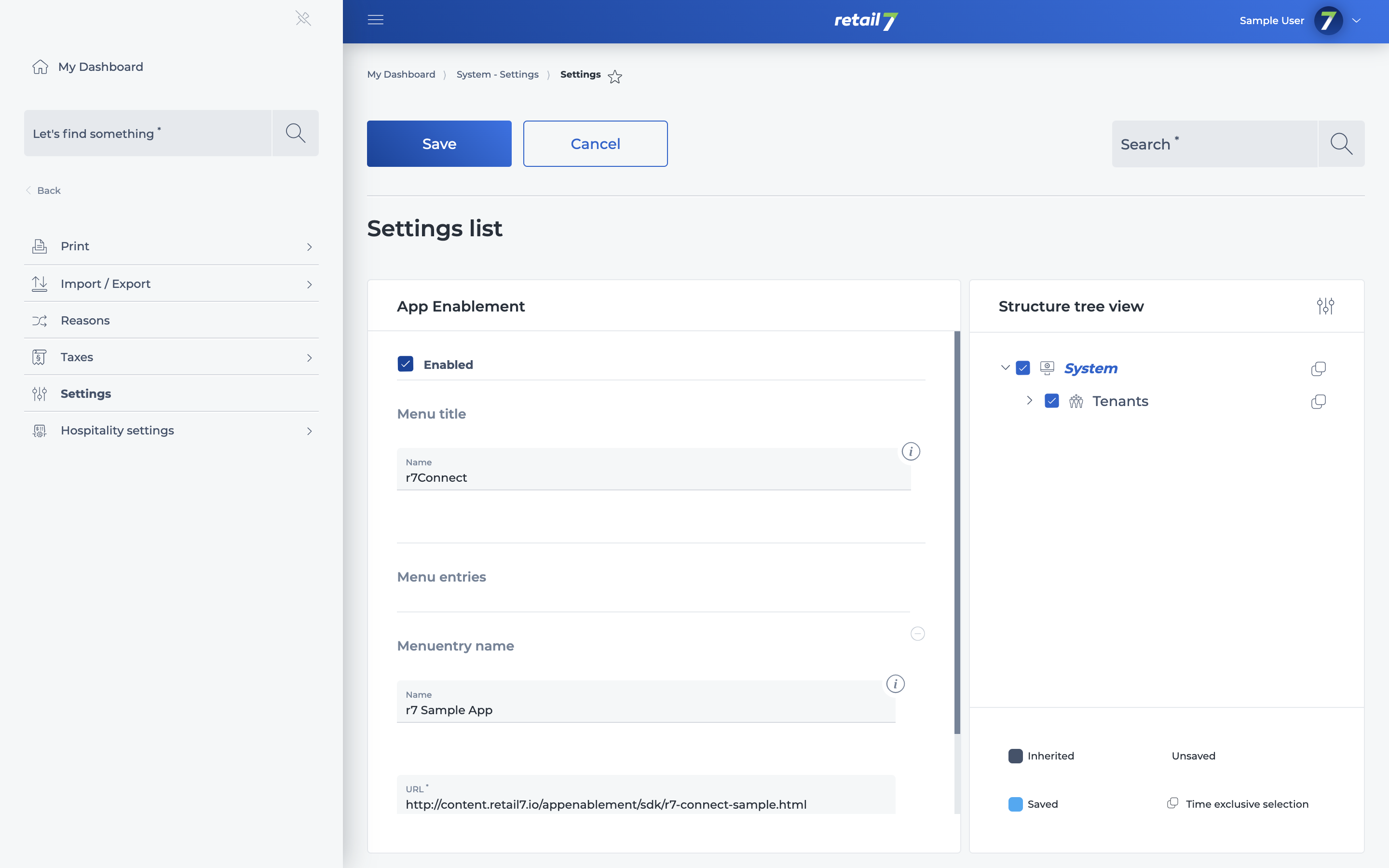Viewport: 1389px width, 868px height.
Task: Open the Hospitality settings menu item
Action: 171,431
